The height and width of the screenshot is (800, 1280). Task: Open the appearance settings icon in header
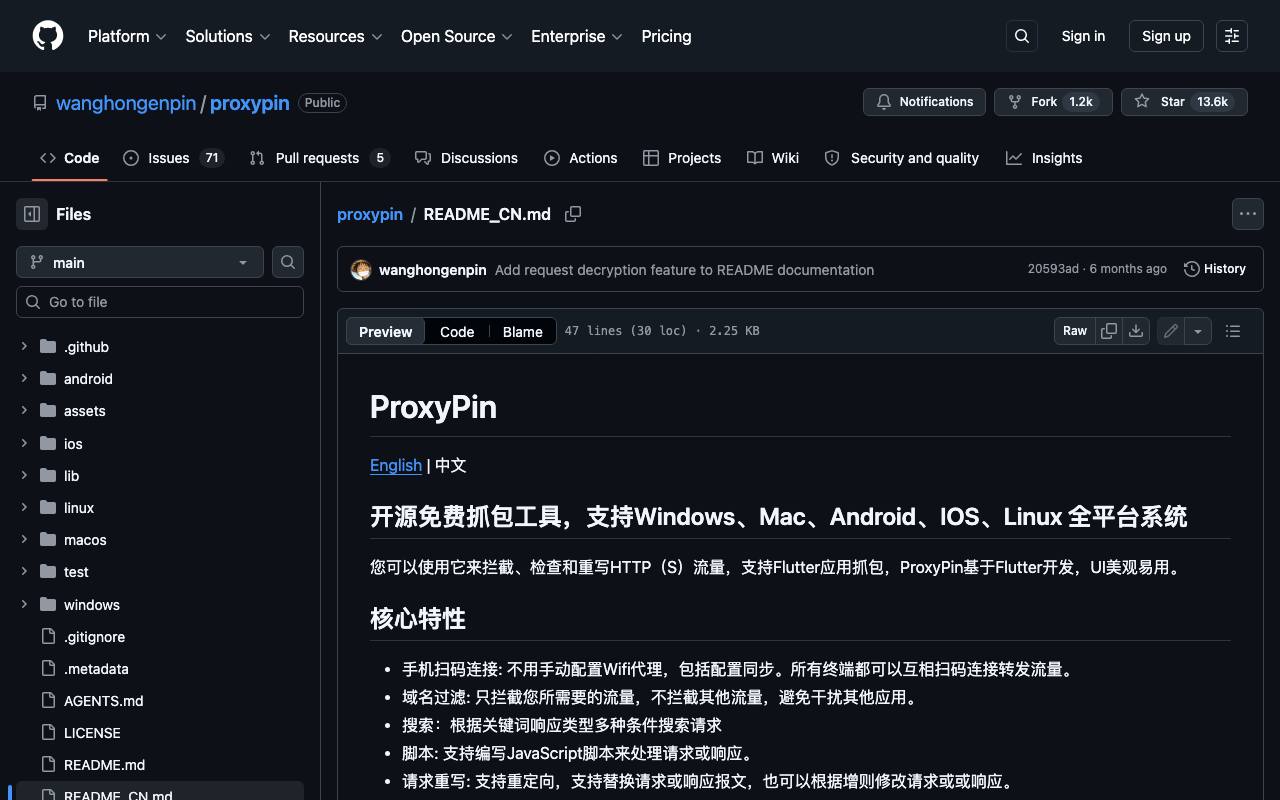[1232, 36]
